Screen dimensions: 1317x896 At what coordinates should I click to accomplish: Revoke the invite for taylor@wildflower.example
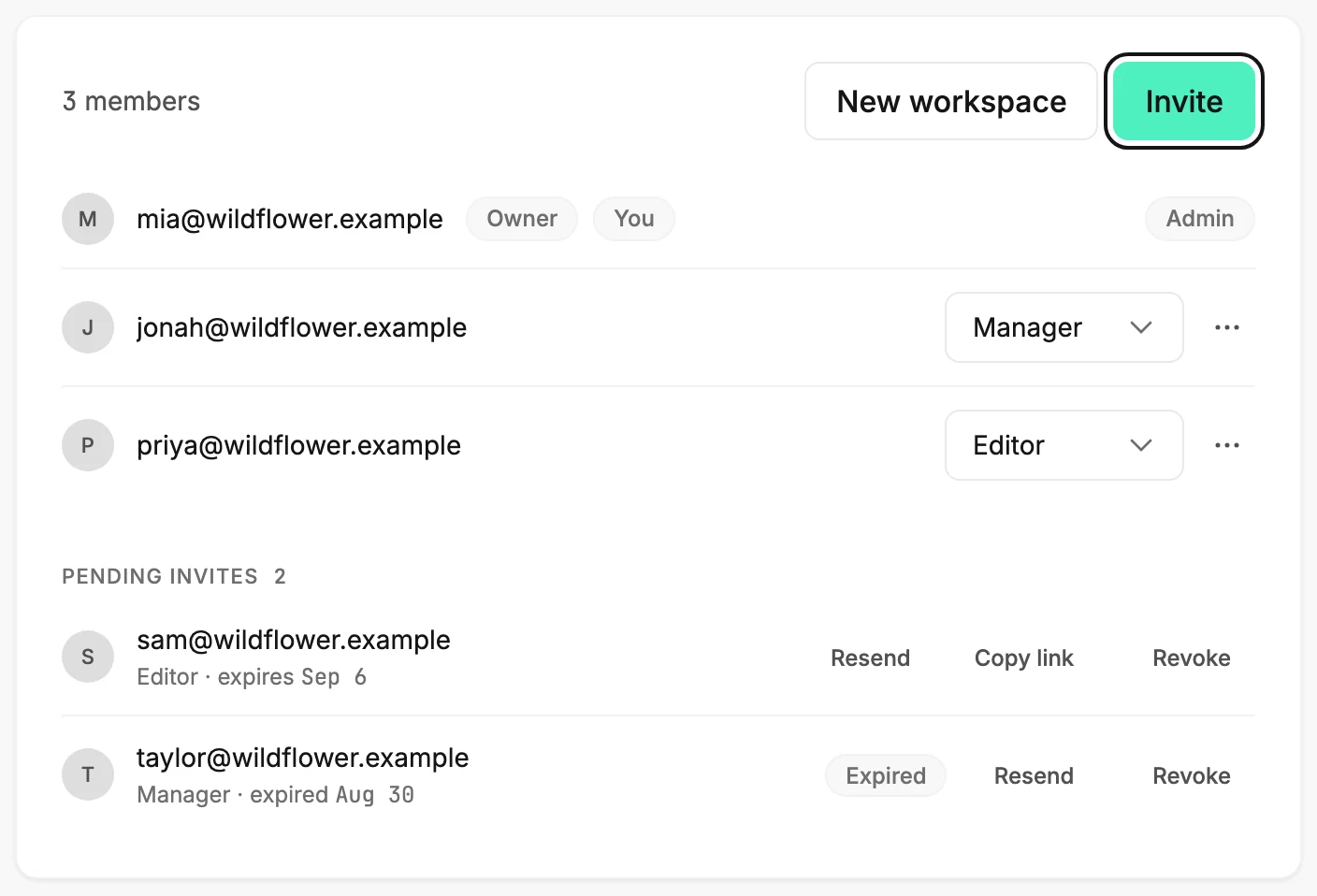click(x=1192, y=775)
